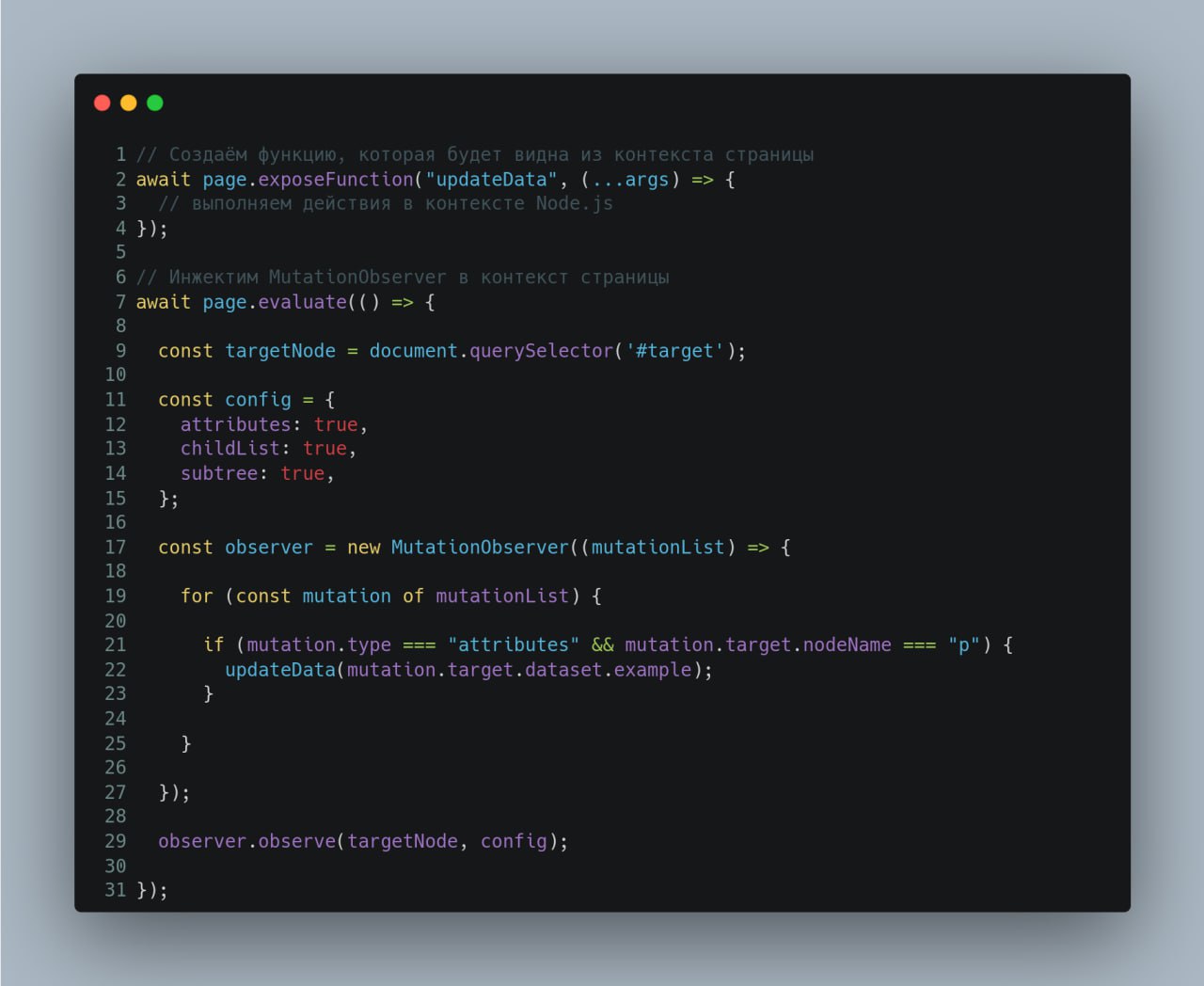Click 'example' on line 22
This screenshot has height=986, width=1204.
coord(653,670)
